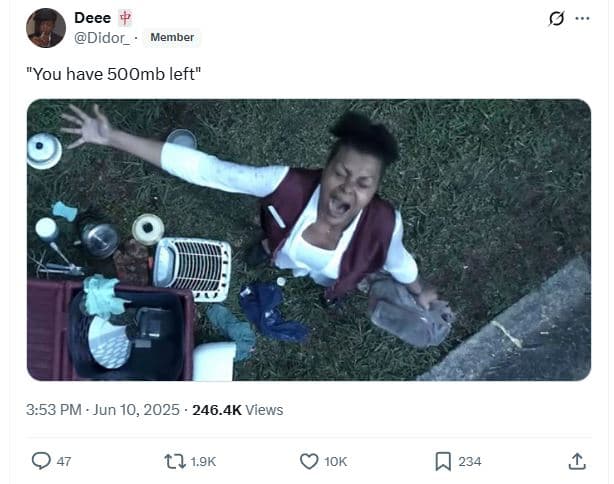This screenshot has height=484, width=614.
Task: Click the 47 replies count
Action: (64, 461)
